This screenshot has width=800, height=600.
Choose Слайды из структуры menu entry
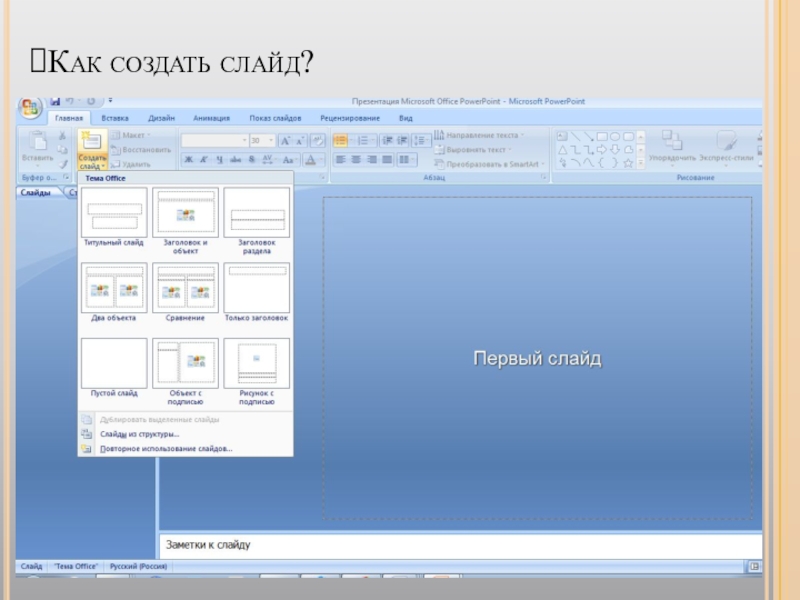point(140,434)
